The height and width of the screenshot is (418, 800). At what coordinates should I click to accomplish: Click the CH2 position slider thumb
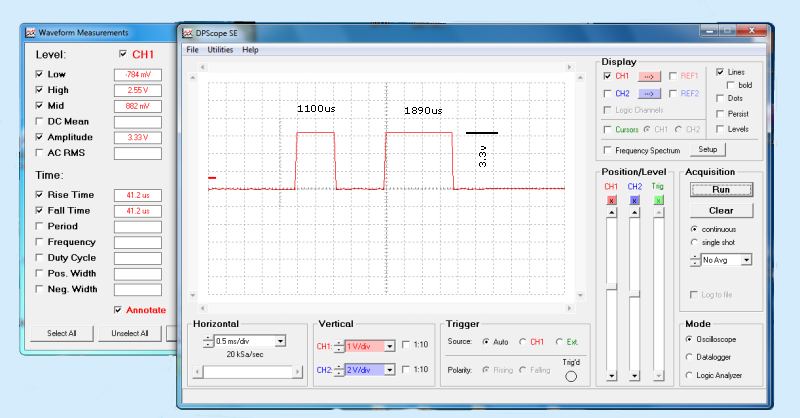coord(634,294)
